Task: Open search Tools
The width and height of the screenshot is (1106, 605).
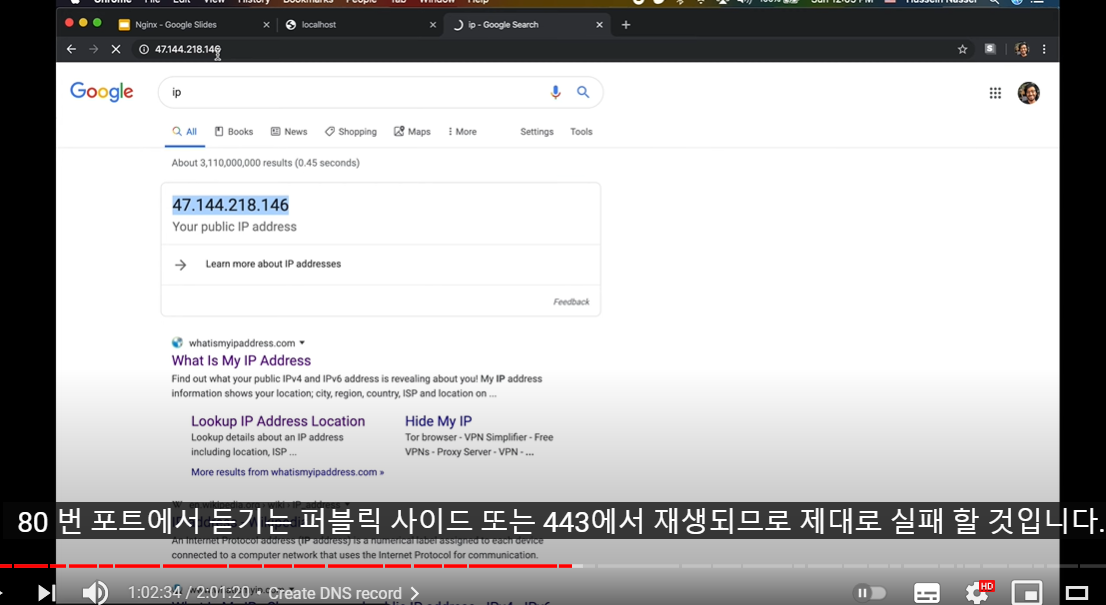Action: (x=581, y=132)
